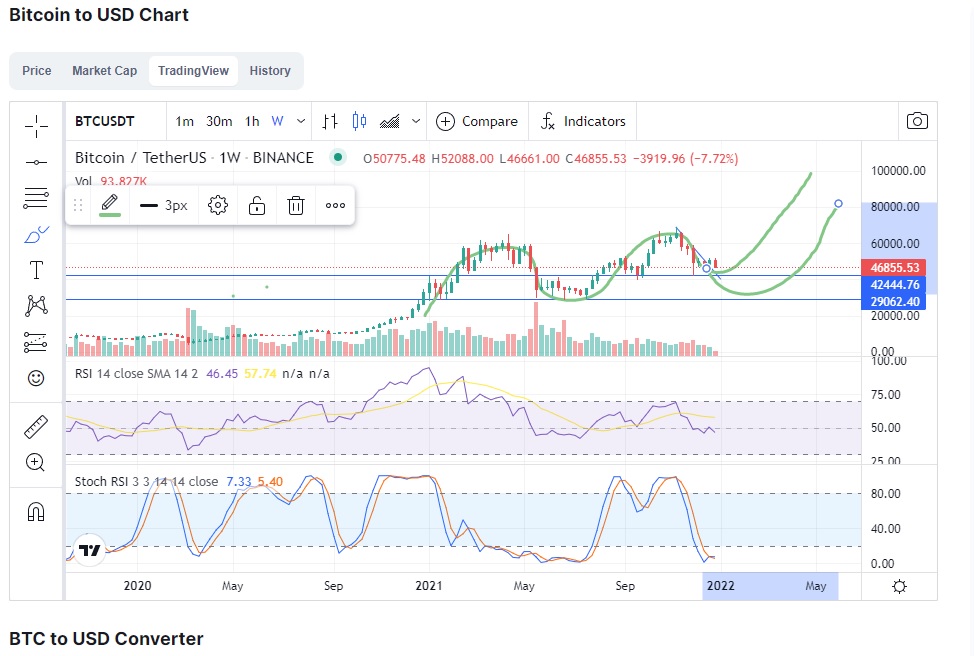Click the Stoch RSI value 7.33
Image resolution: width=974 pixels, height=656 pixels.
pos(239,481)
